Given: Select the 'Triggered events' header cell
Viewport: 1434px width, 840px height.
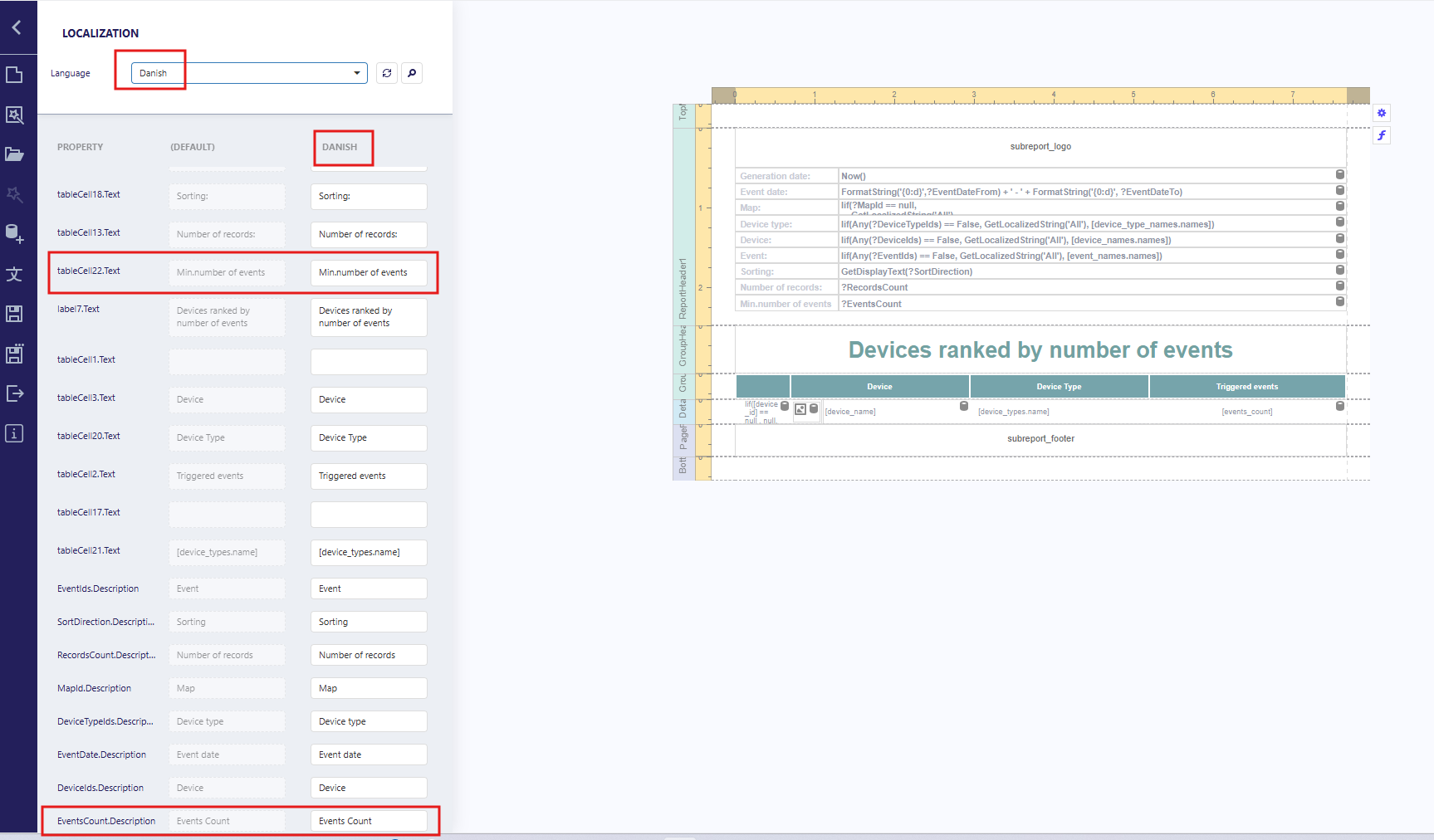Looking at the screenshot, I should click(1246, 387).
